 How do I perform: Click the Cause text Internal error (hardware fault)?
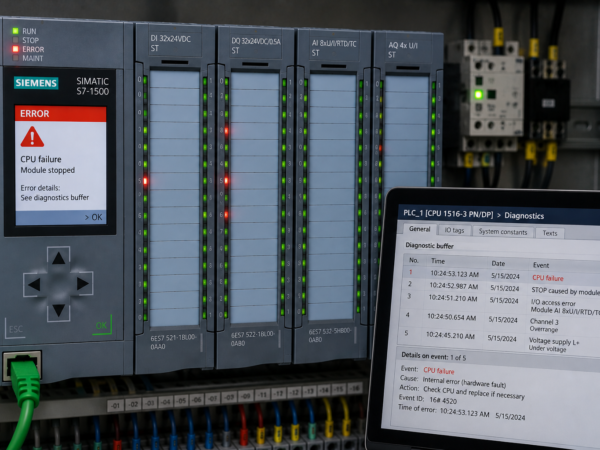point(464,382)
